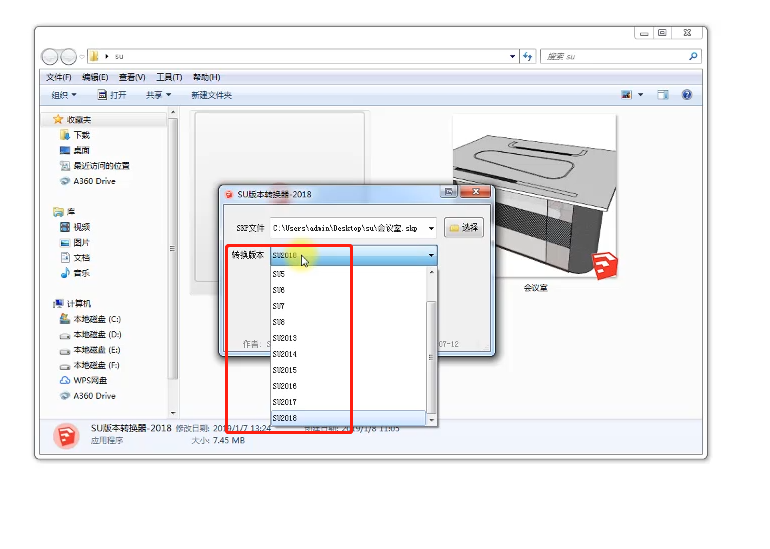Click the navigation pane scroll-down arrow

172,413
